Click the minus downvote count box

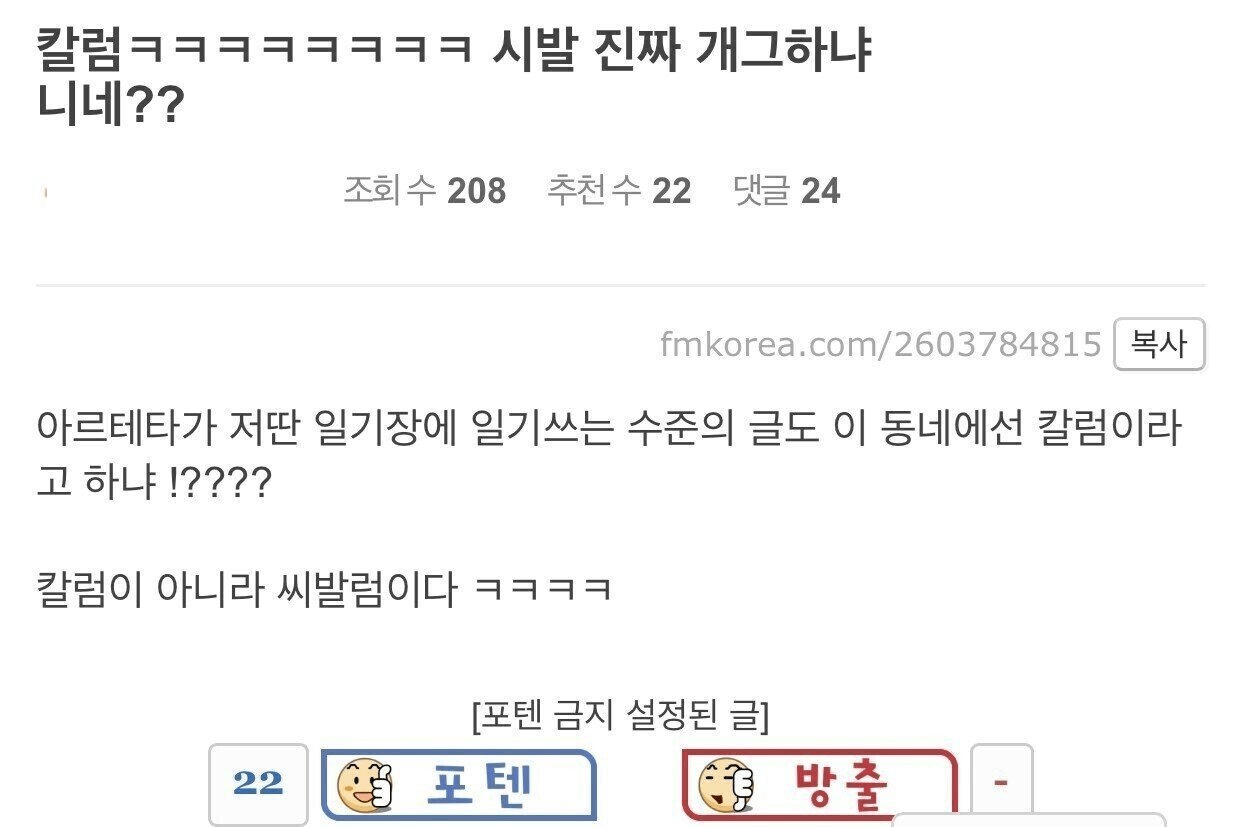point(1001,780)
